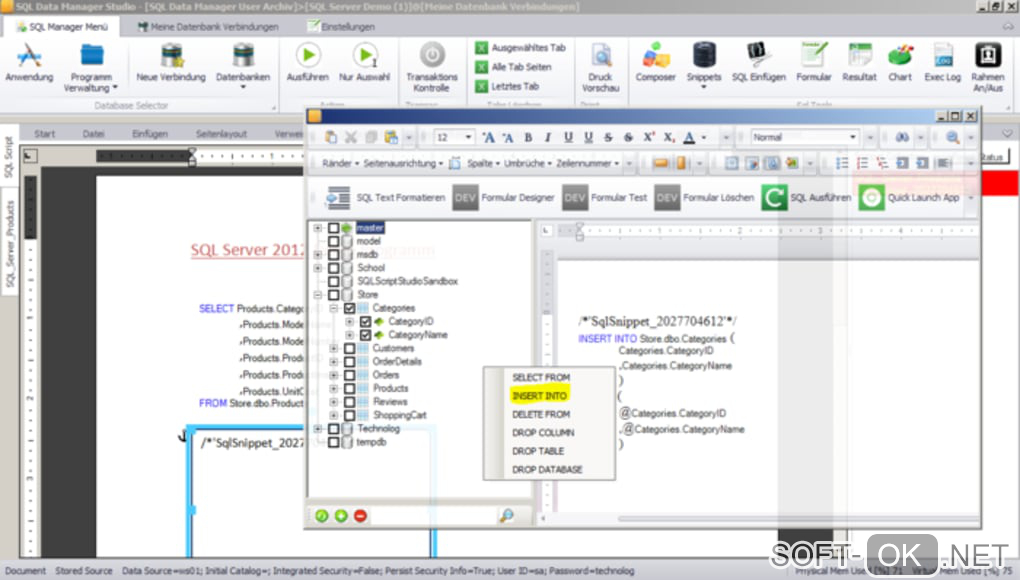Screen dimensions: 1020x580
Task: Launch Quick Launch App
Action: tap(909, 198)
